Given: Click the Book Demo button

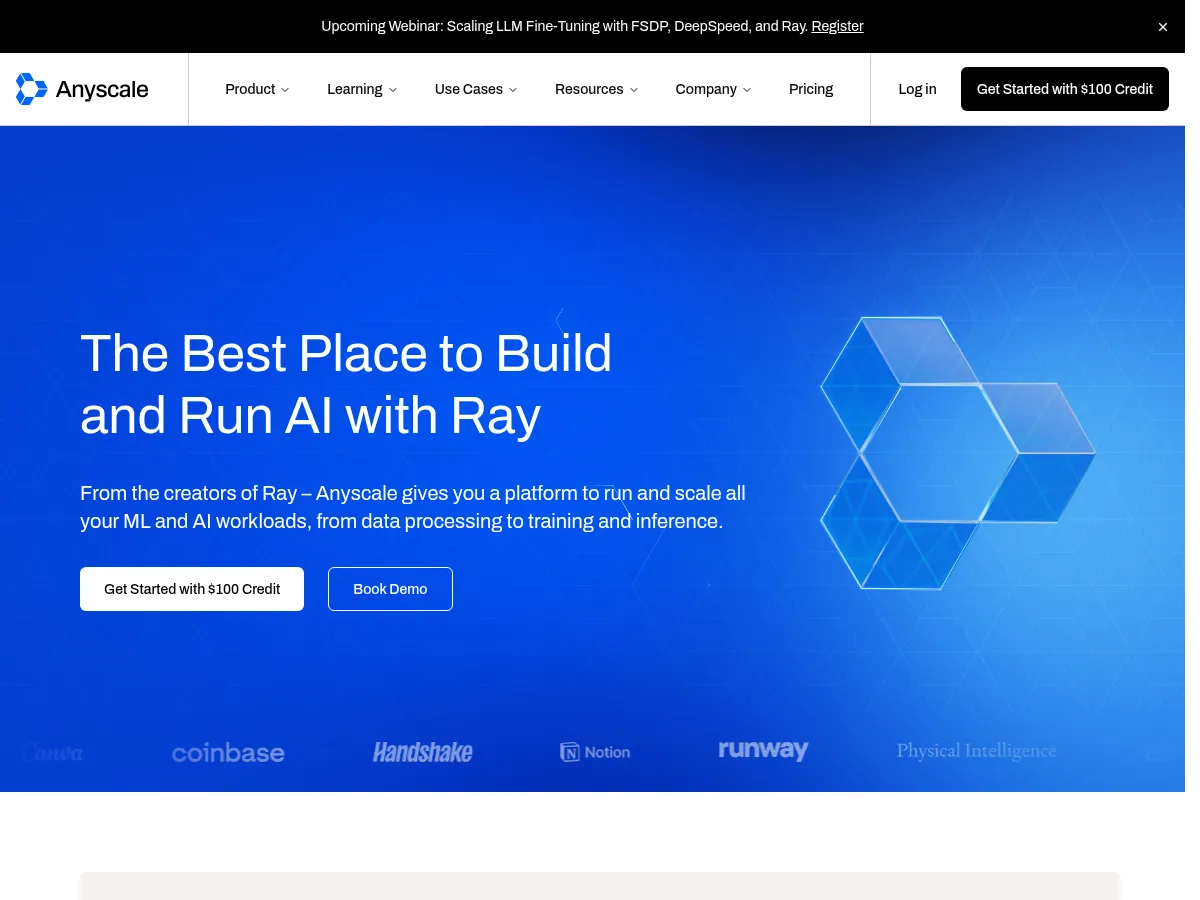Looking at the screenshot, I should coord(390,589).
